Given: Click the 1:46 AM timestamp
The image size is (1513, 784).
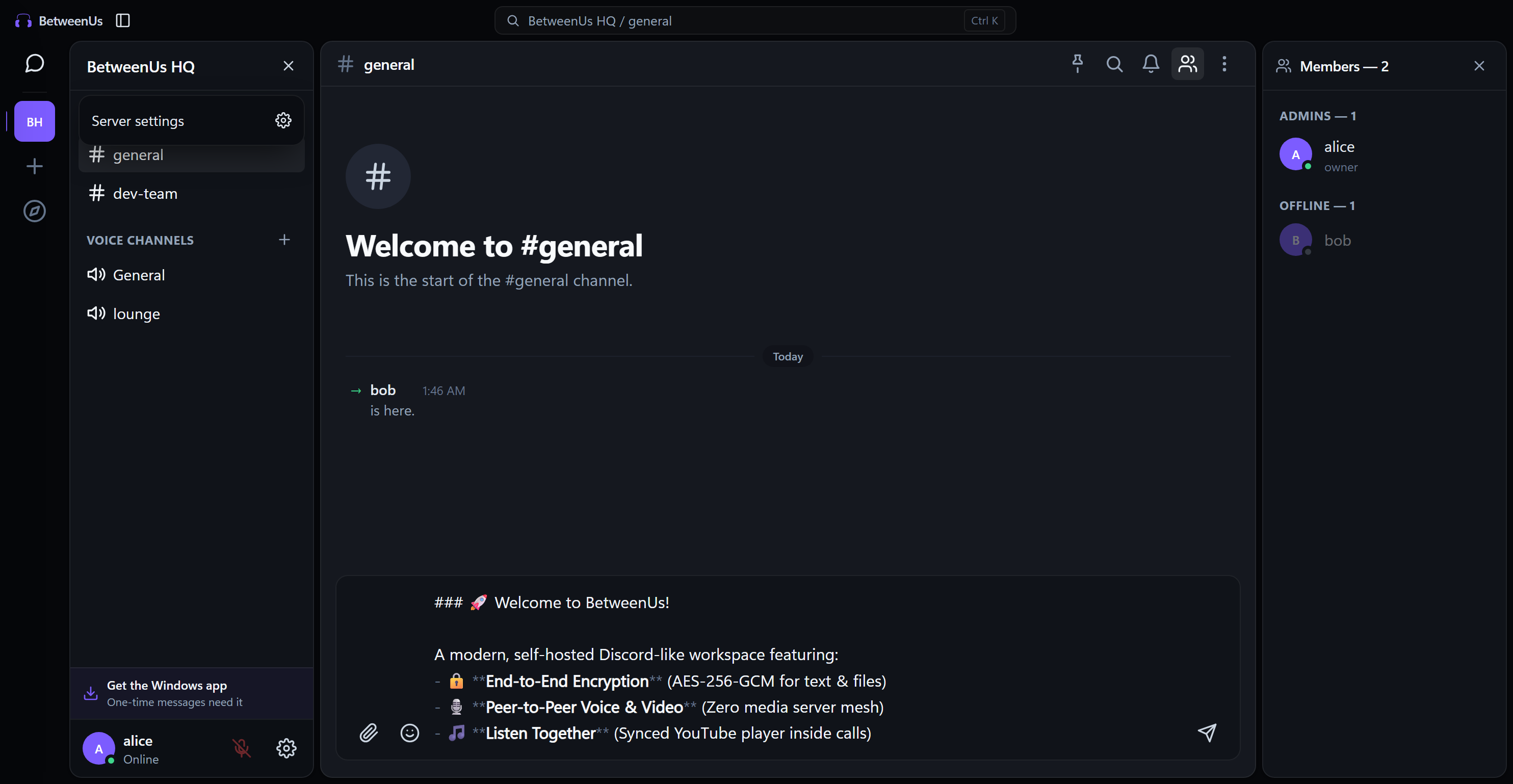Looking at the screenshot, I should point(444,390).
